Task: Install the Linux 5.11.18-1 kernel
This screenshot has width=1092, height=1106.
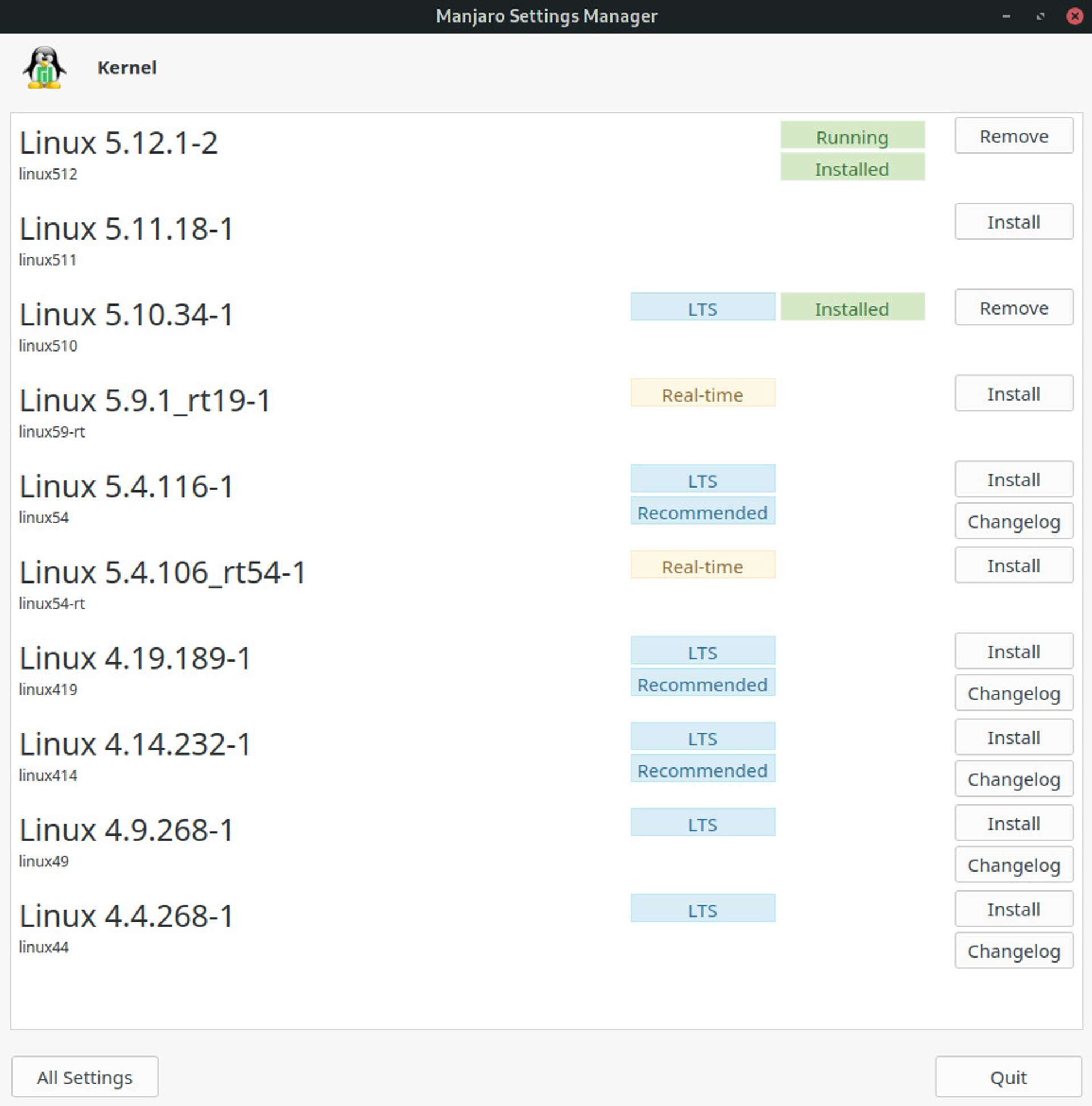Action: pos(1014,221)
